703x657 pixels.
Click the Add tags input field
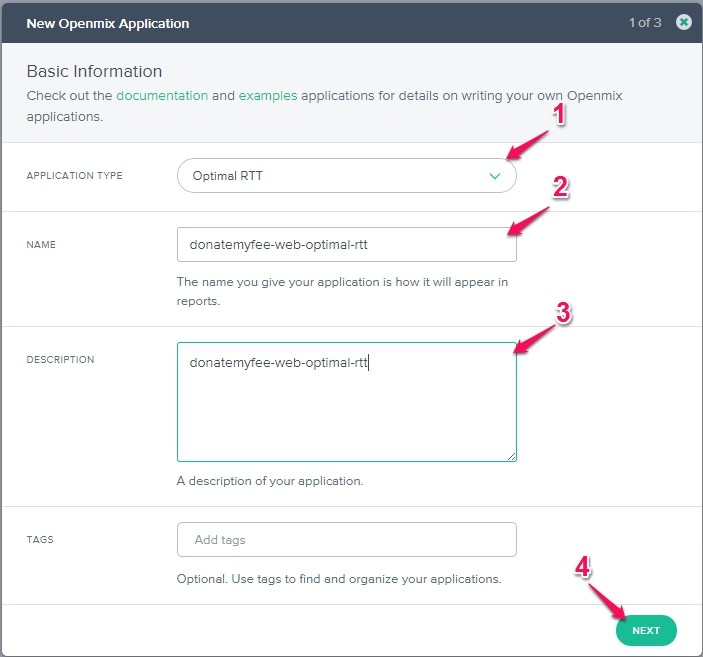[346, 539]
